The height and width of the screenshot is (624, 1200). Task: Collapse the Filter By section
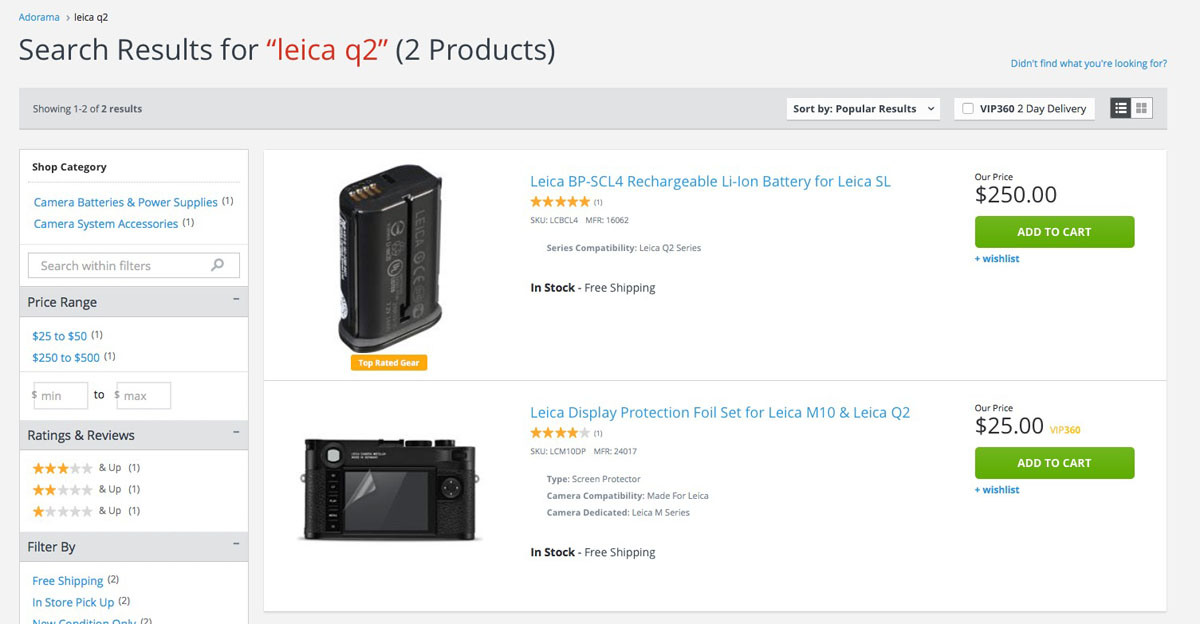236,545
